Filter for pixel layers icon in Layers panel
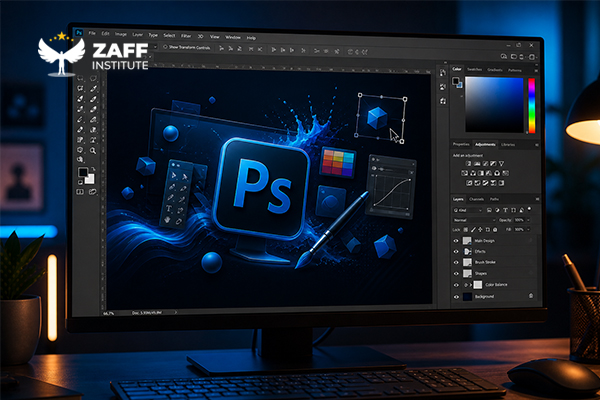 click(x=489, y=210)
